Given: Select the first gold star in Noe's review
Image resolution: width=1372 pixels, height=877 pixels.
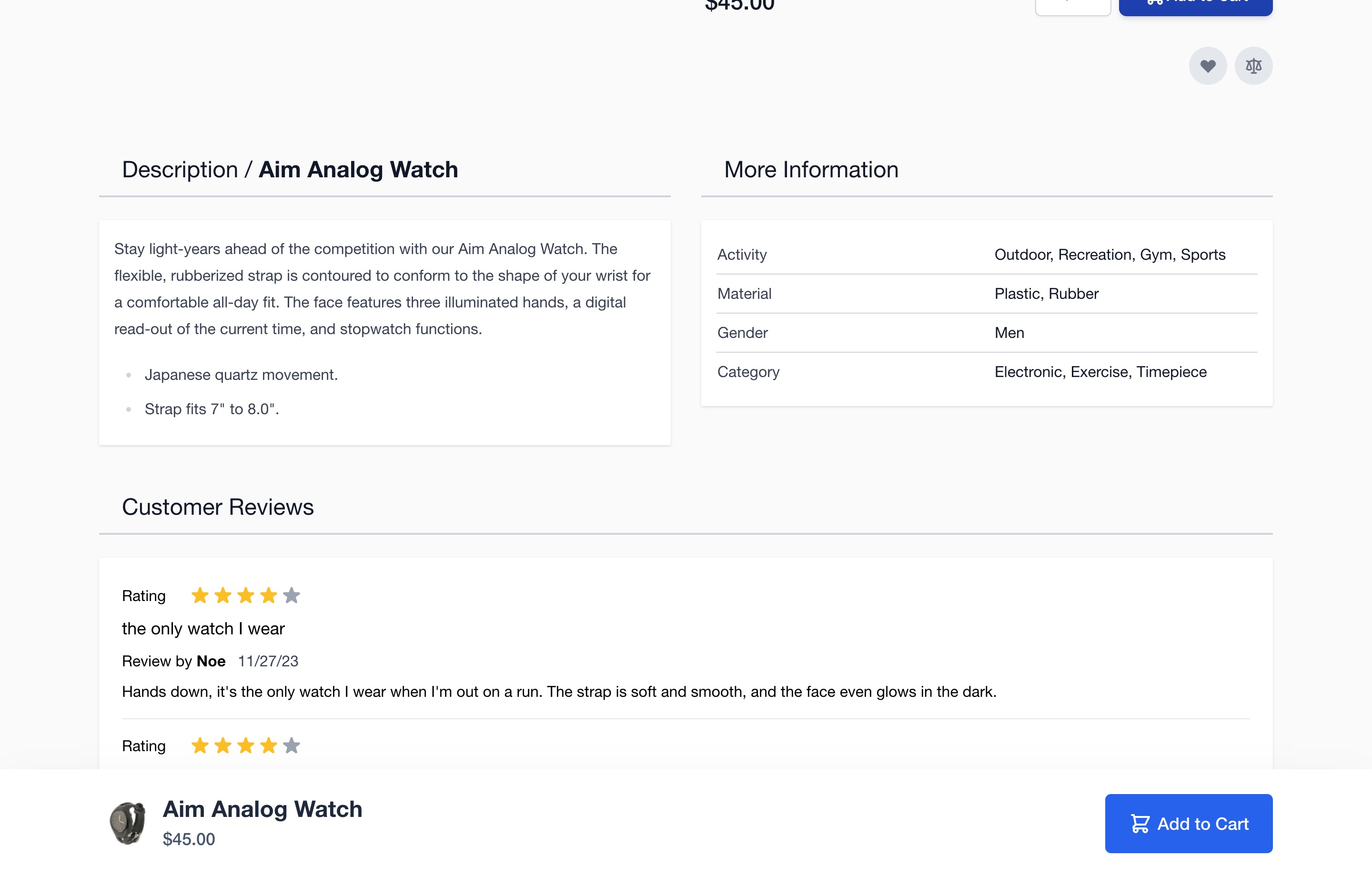Looking at the screenshot, I should coord(200,595).
